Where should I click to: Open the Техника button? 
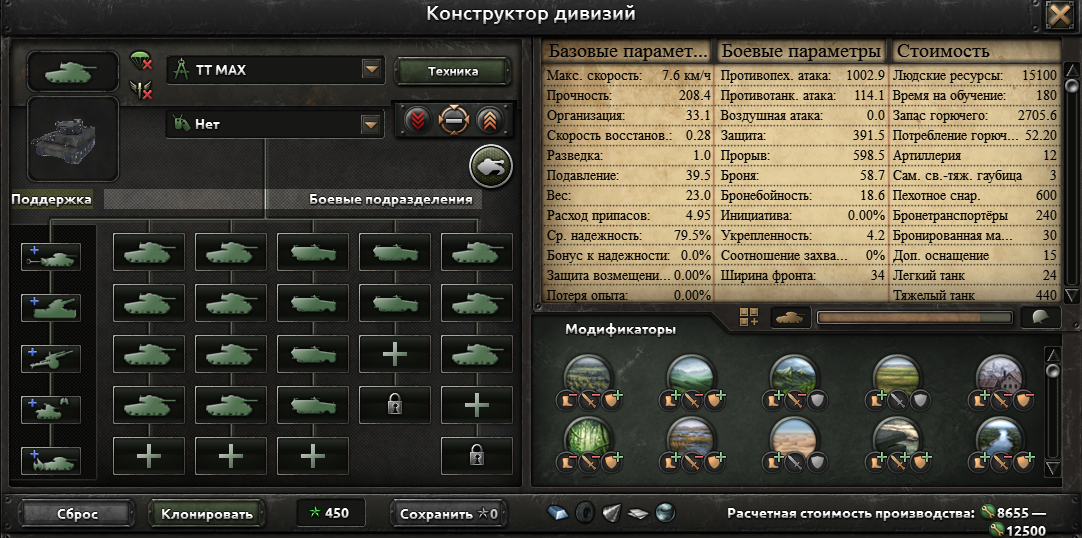[x=453, y=71]
